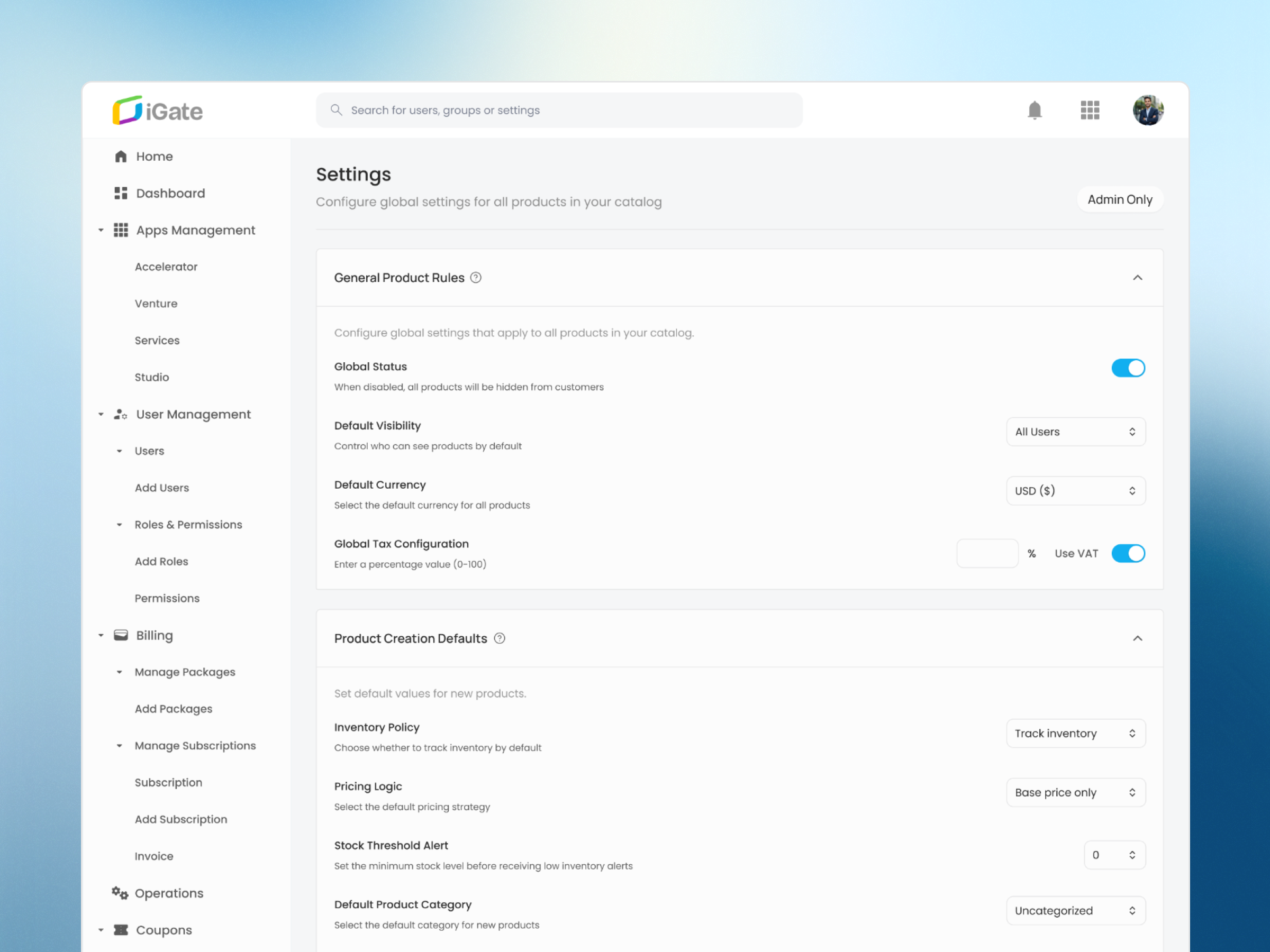Click the user profile avatar

tap(1148, 110)
